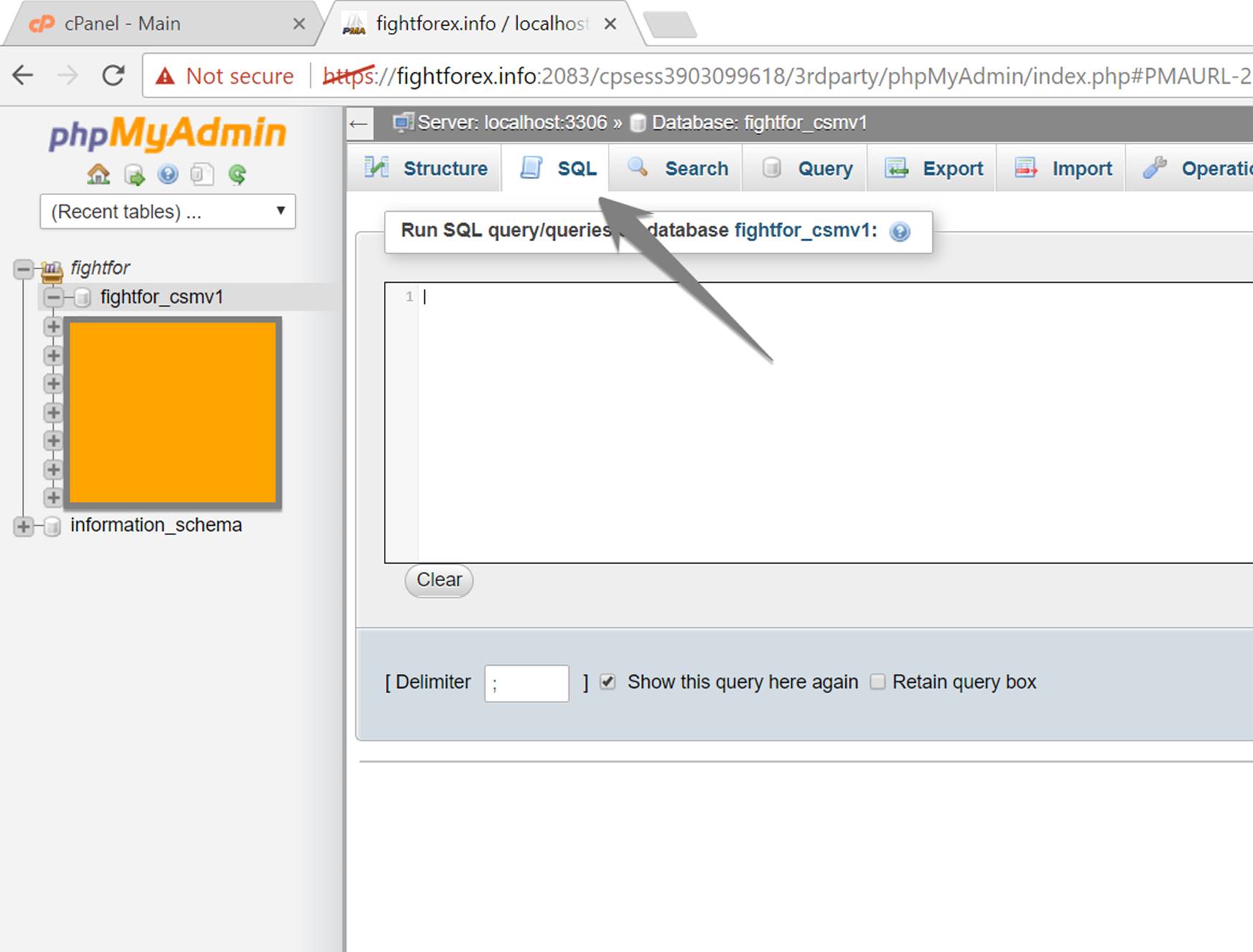This screenshot has height=952, width=1253.
Task: Click the server icon in breadcrumb
Action: pos(403,123)
